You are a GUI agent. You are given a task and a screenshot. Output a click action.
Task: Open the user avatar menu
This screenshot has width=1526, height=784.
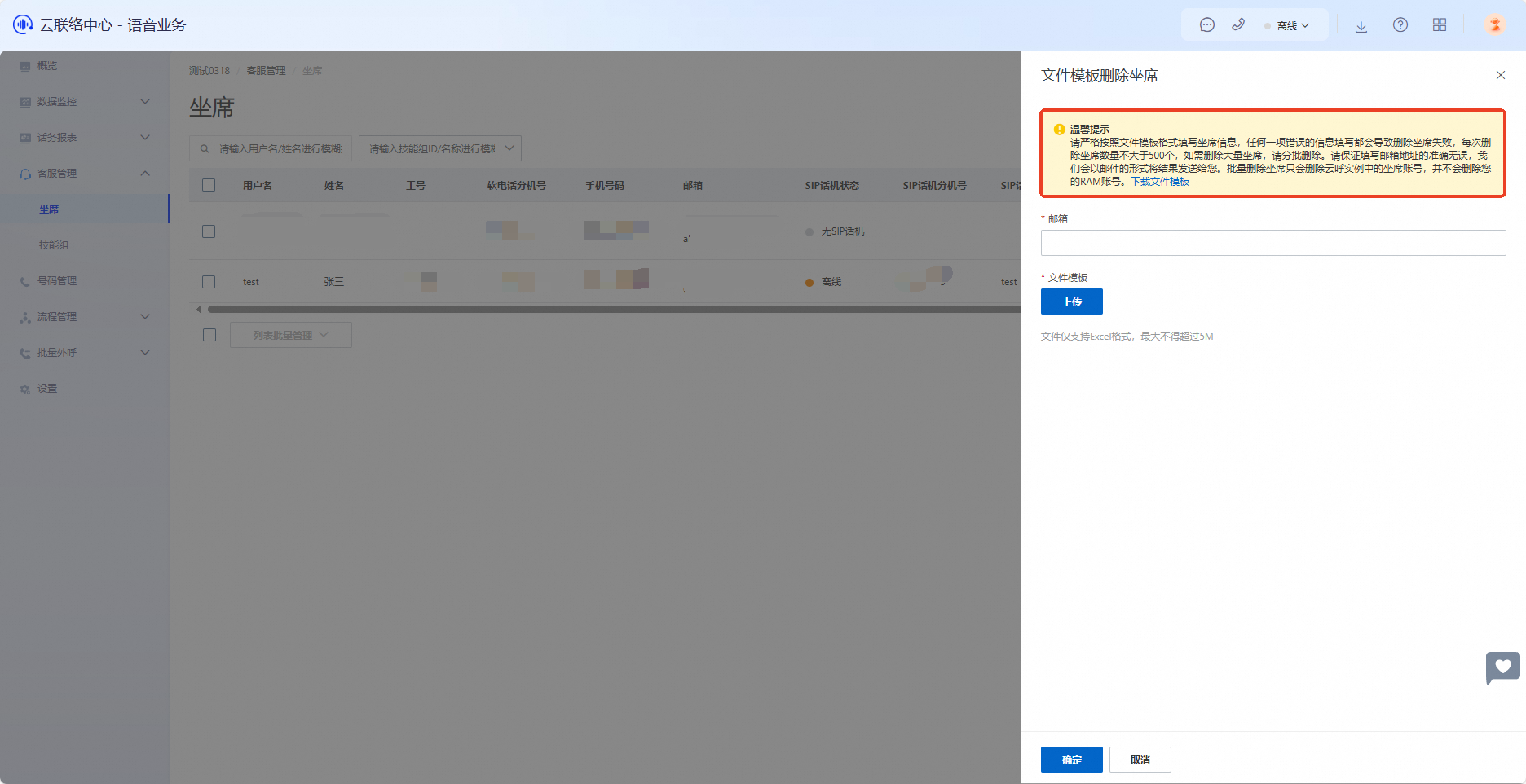[x=1495, y=24]
